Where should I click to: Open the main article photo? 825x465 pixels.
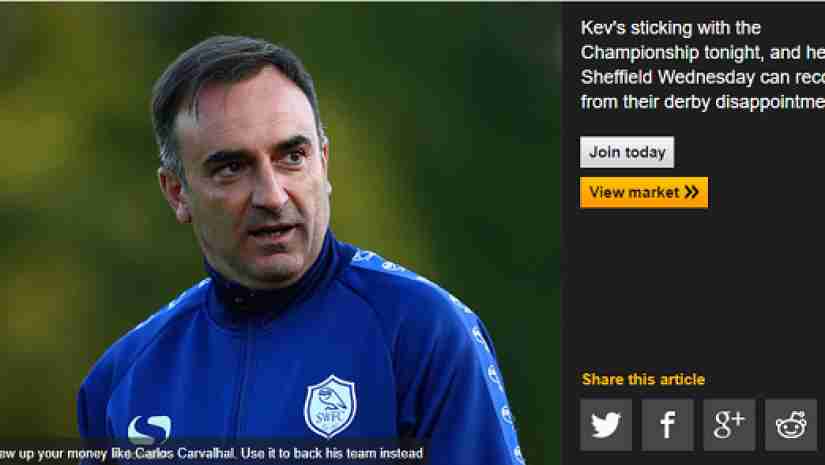(280, 234)
